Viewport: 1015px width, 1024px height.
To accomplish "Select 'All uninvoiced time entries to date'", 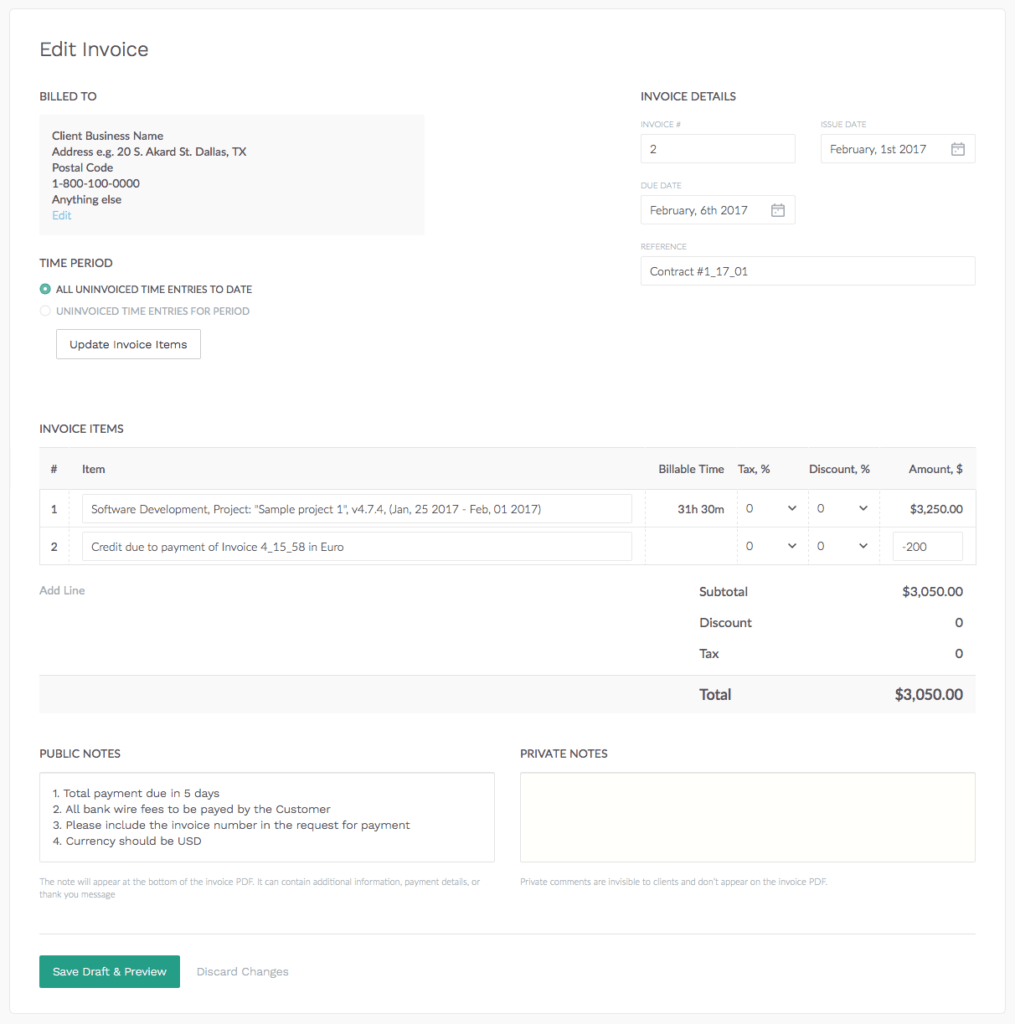I will (x=44, y=288).
